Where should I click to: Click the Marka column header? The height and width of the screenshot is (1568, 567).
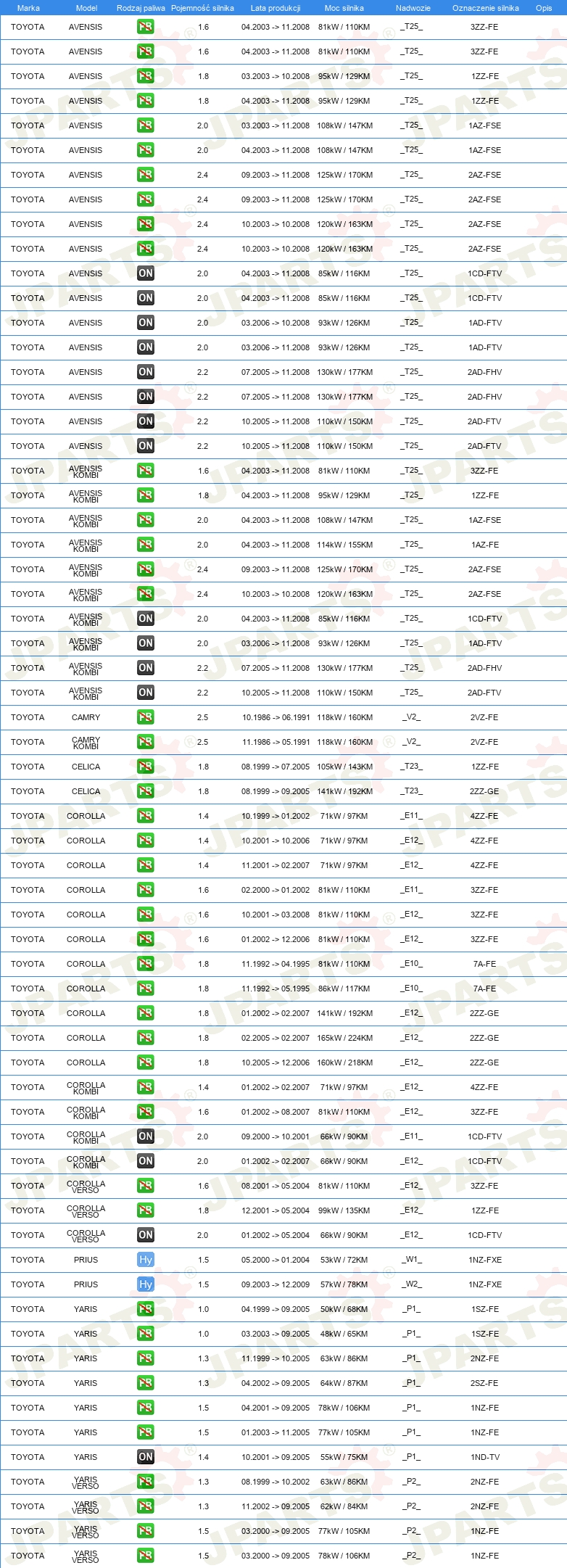[28, 8]
